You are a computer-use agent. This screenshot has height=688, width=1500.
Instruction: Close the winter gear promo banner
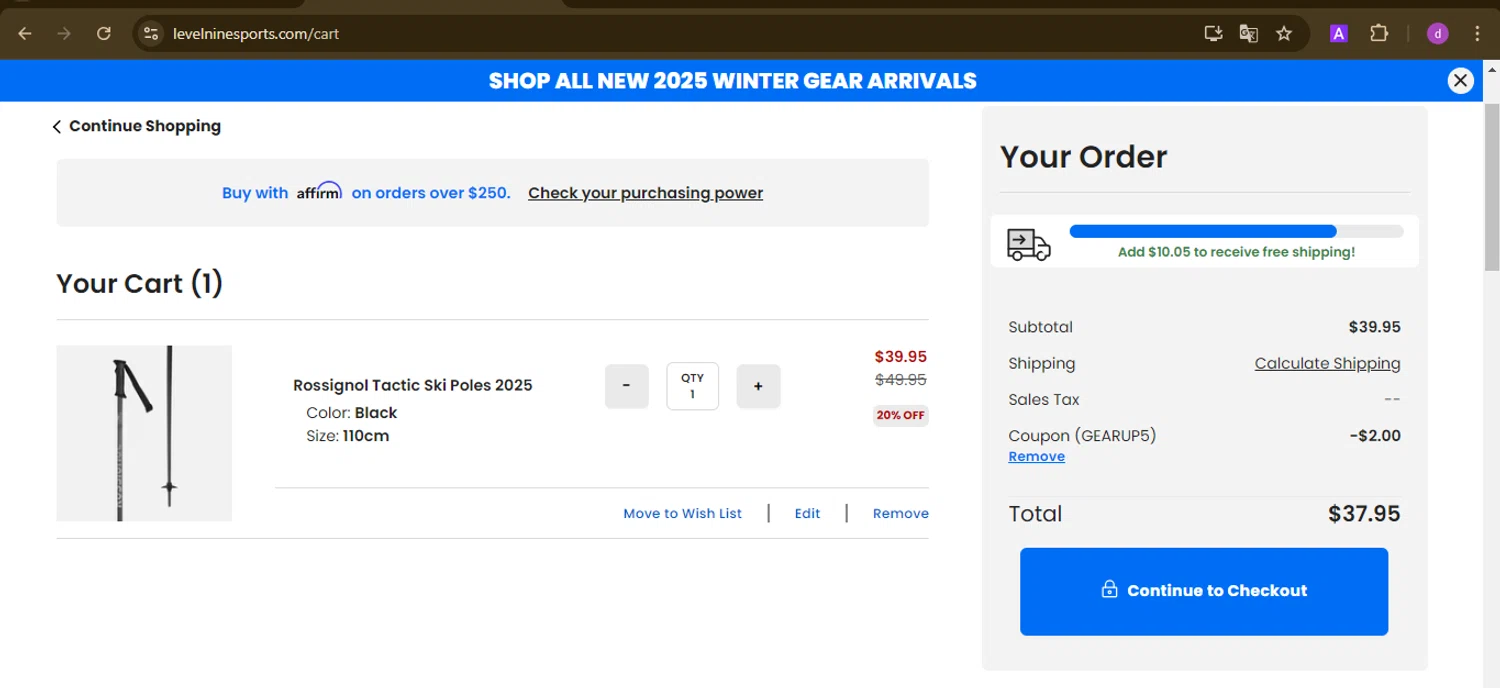click(x=1460, y=81)
